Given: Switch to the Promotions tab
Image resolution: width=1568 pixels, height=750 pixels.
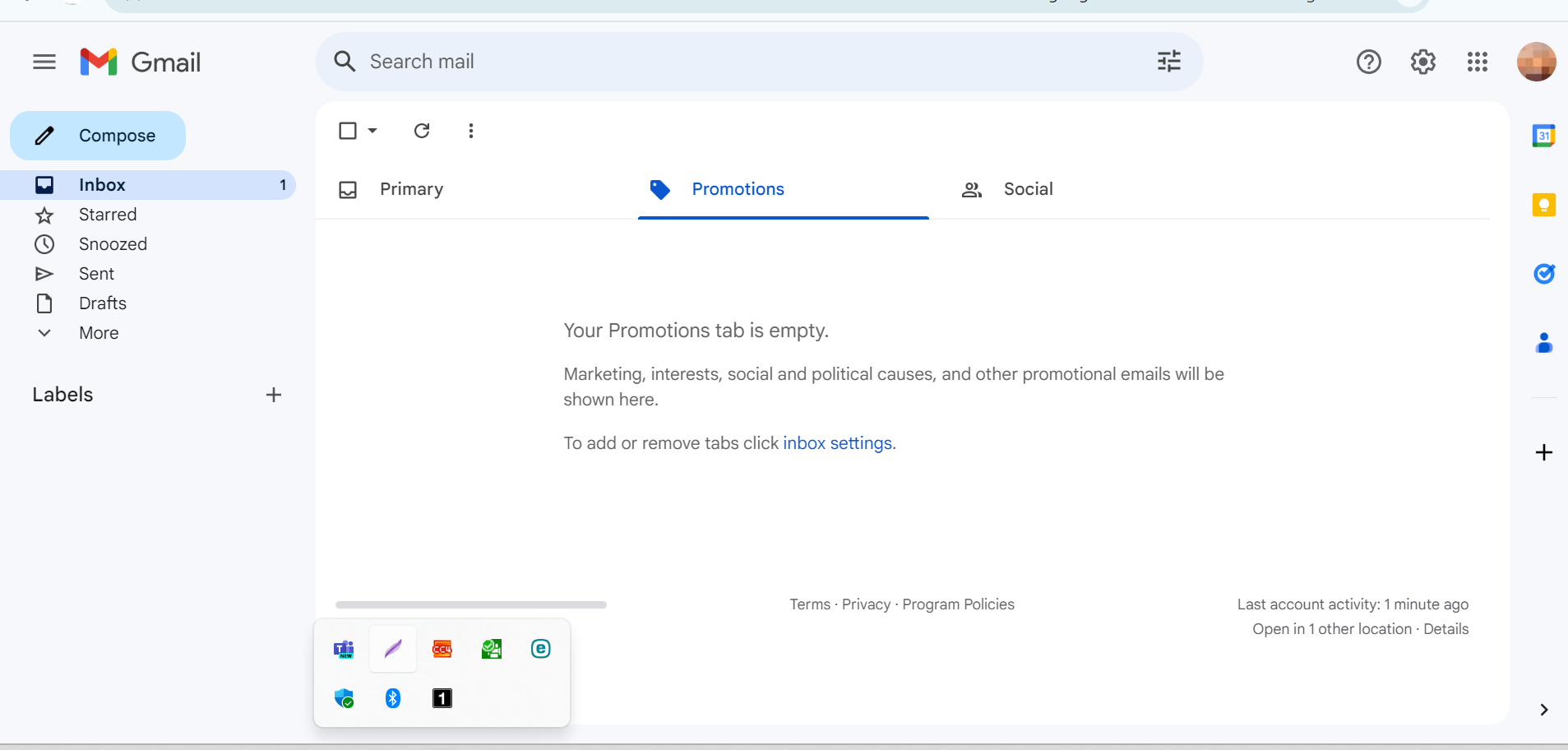Looking at the screenshot, I should coord(784,190).
